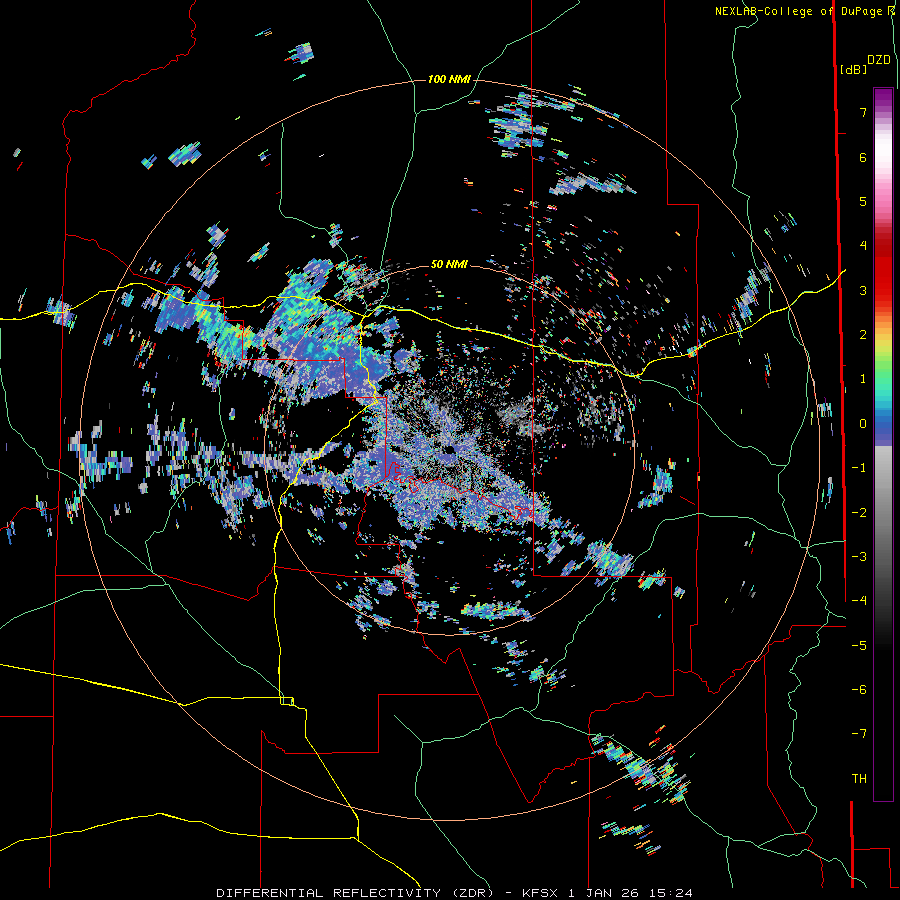The height and width of the screenshot is (900, 900).
Task: Click the -7 value on the scale
Action: pos(859,734)
